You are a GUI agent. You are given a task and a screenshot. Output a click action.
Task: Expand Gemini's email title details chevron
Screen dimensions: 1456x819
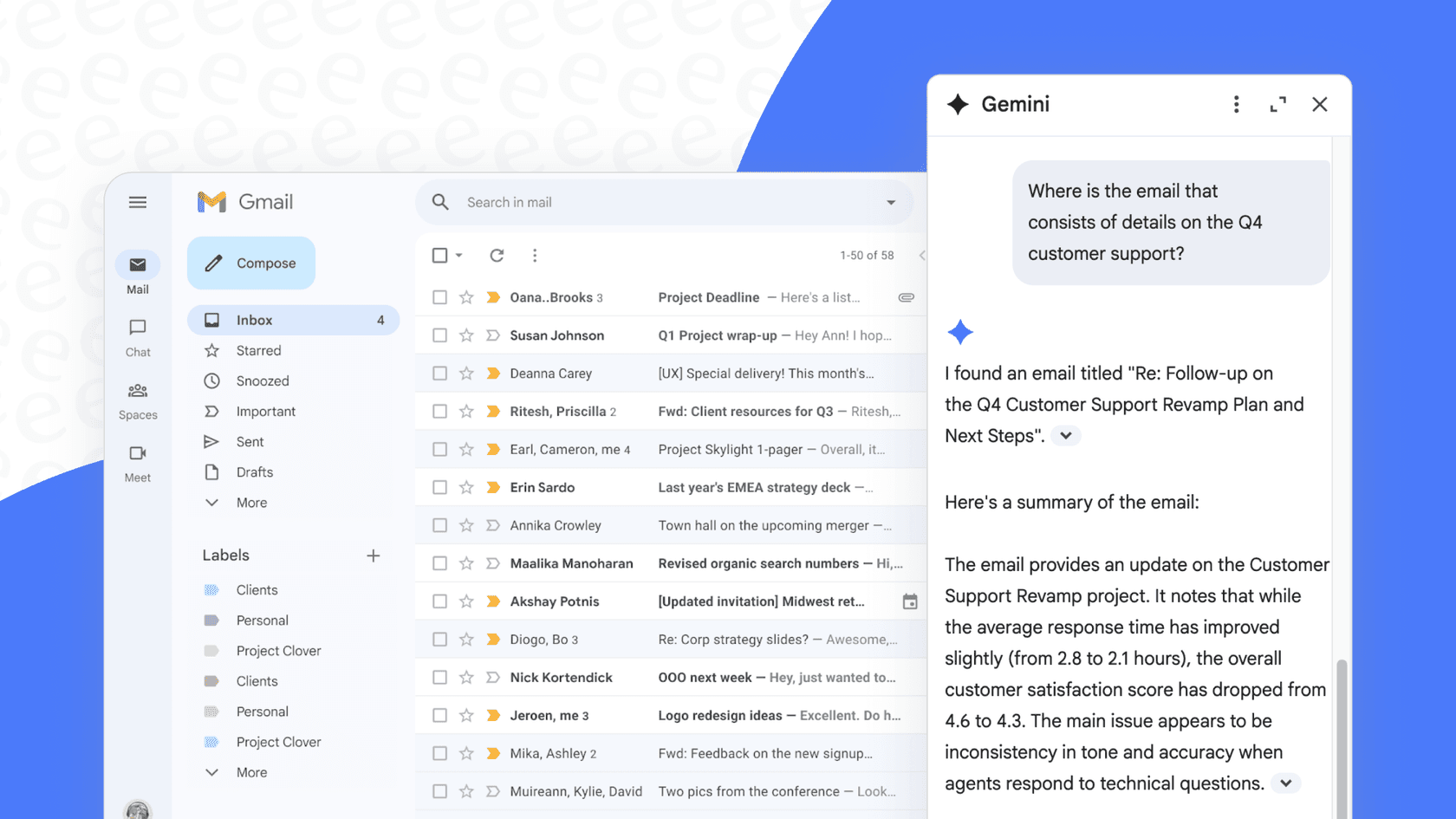click(x=1065, y=436)
